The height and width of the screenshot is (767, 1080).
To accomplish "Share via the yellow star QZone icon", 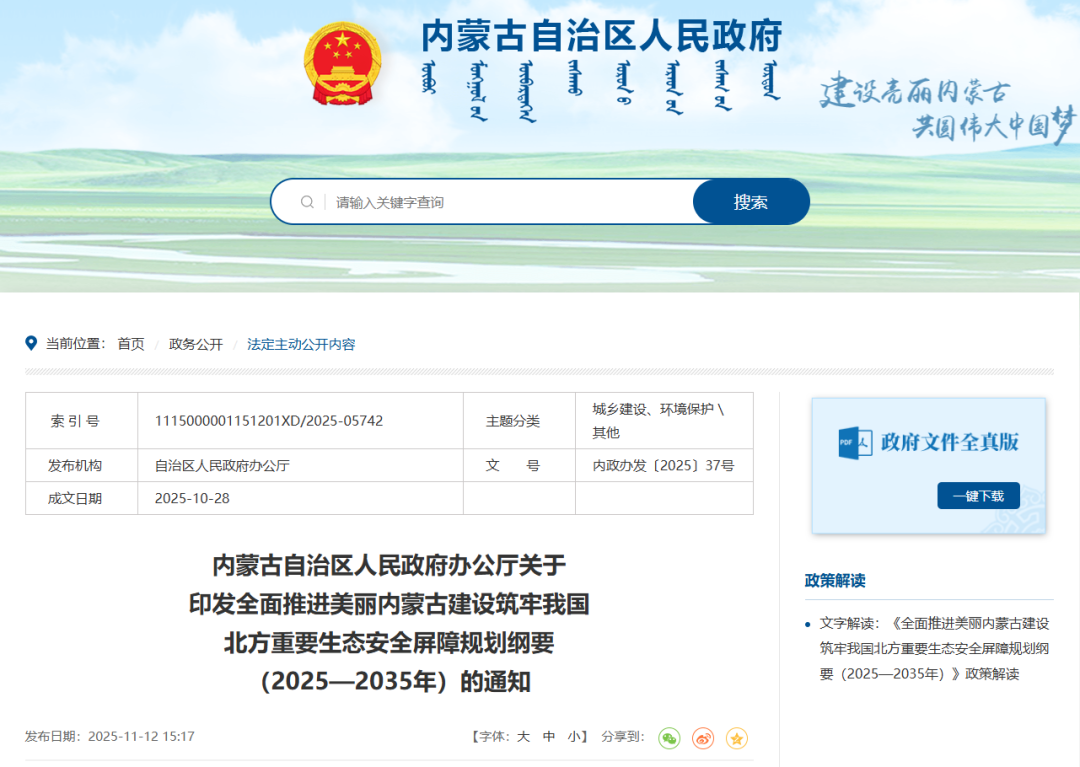I will click(737, 738).
